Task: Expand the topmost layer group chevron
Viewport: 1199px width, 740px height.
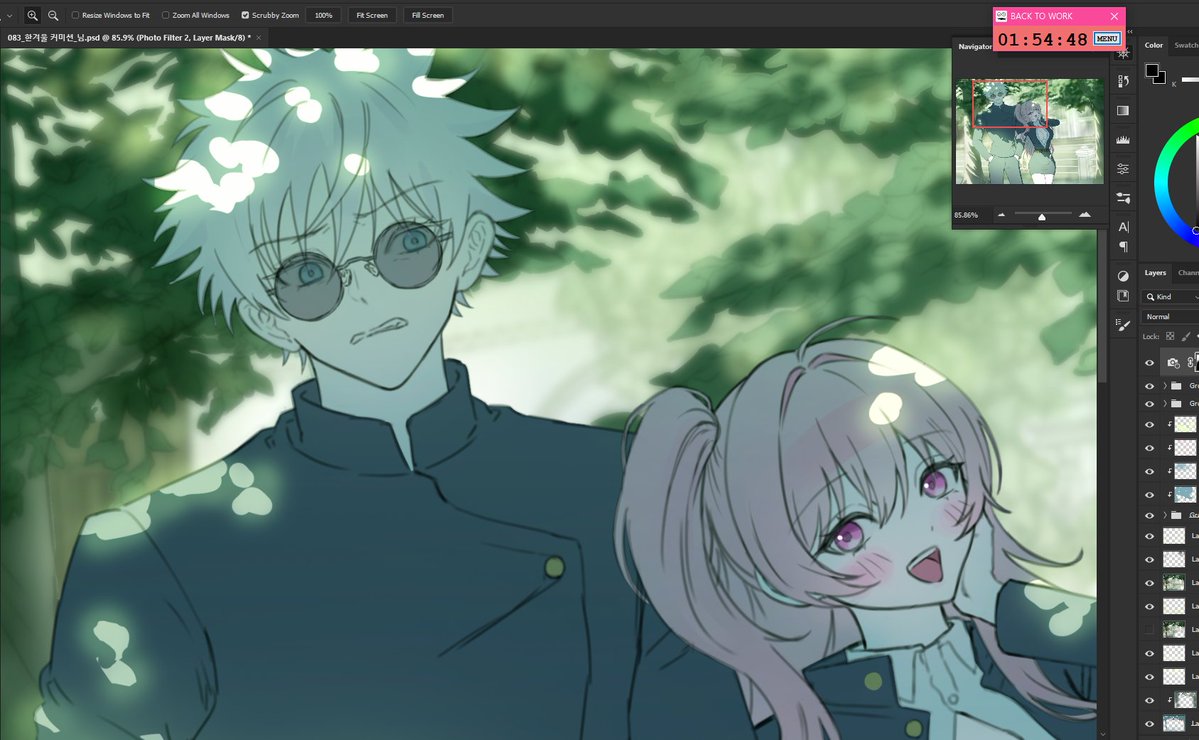Action: pyautogui.click(x=1165, y=386)
